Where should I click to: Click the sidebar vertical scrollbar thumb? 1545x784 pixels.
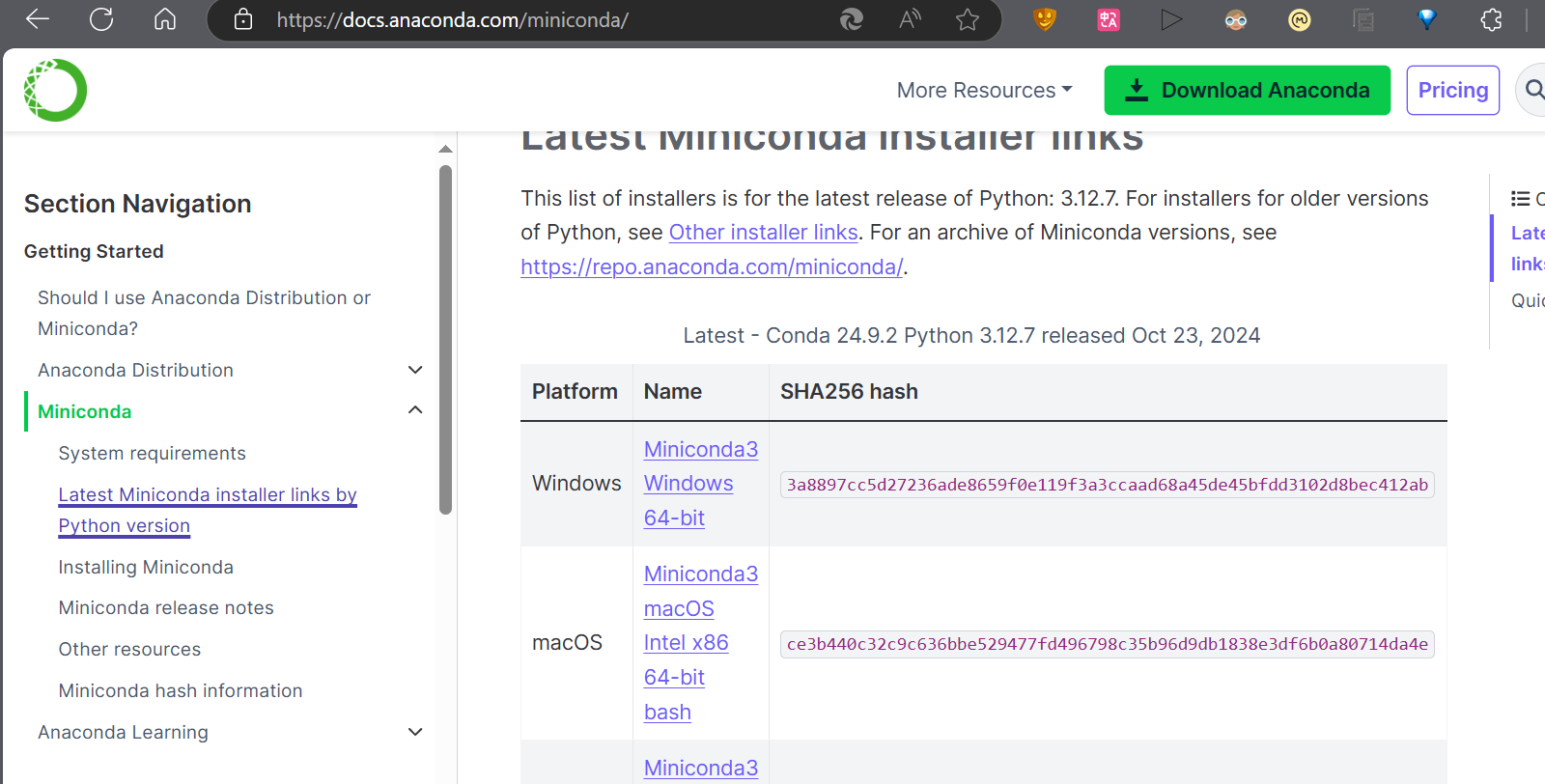click(x=445, y=338)
